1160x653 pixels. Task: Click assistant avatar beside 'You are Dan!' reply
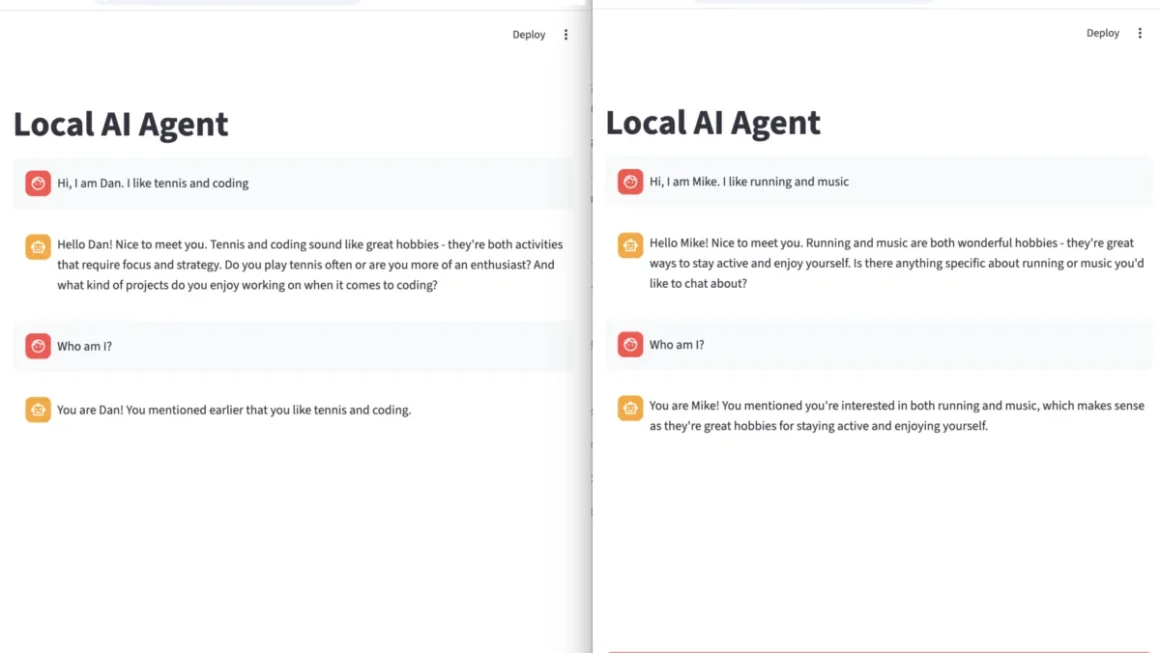[38, 410]
